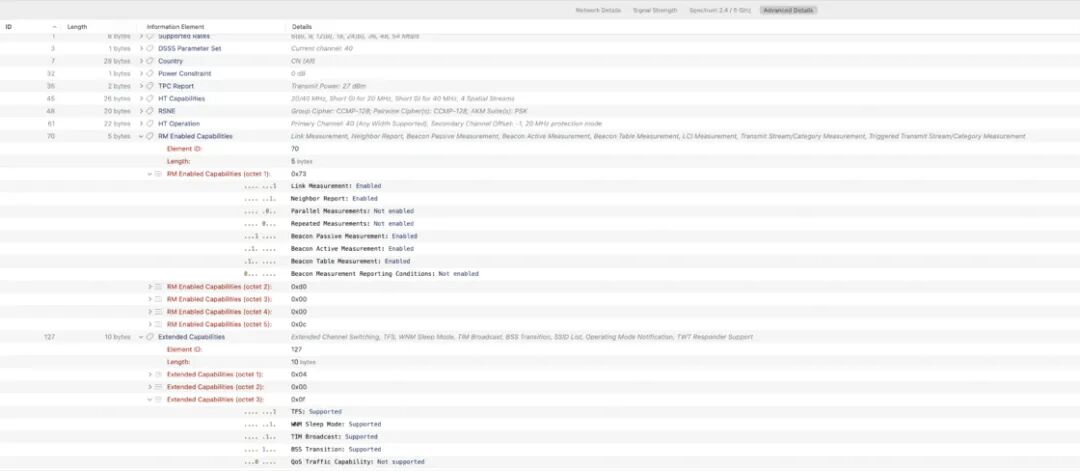Screen dimensions: 1080x471
Task: Select the Advanced Details tab
Action: 789,10
